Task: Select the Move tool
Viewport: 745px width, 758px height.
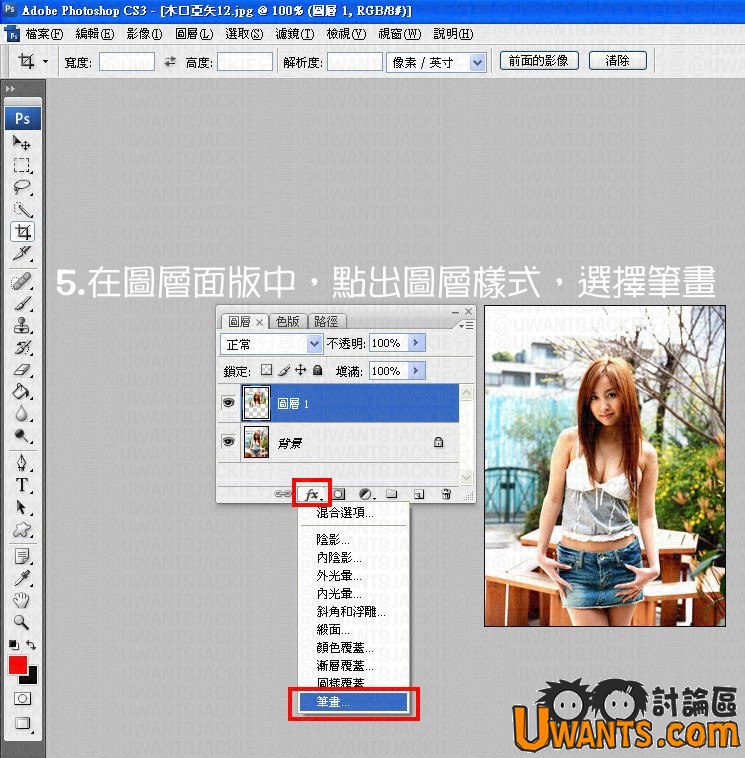Action: pos(21,143)
